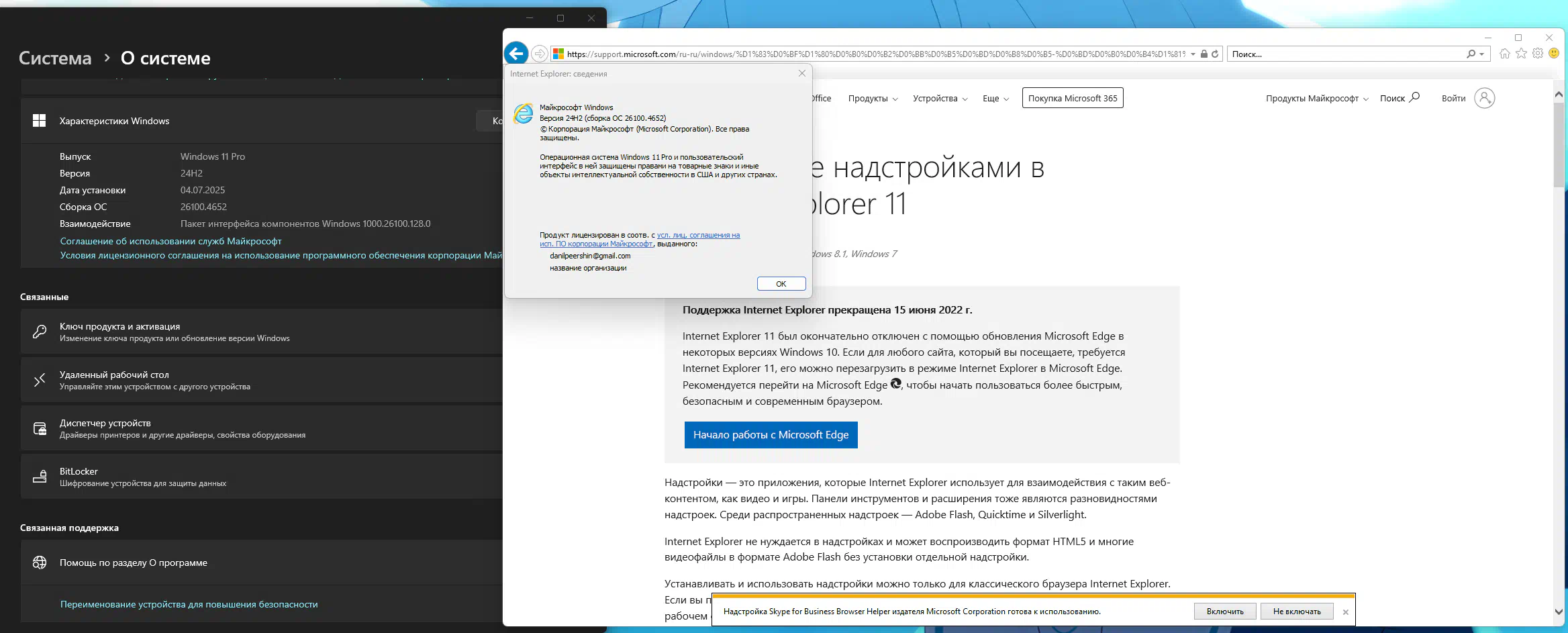
Task: Open Ключ продукта и активация
Action: (262, 332)
